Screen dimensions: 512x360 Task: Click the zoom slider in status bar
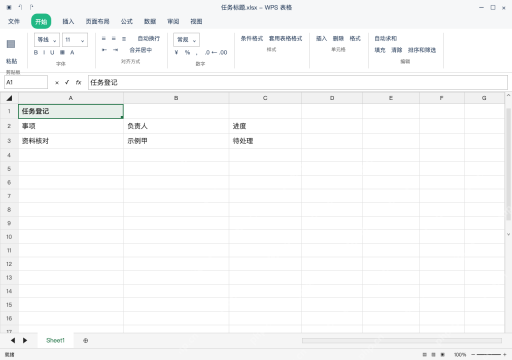[488, 355]
